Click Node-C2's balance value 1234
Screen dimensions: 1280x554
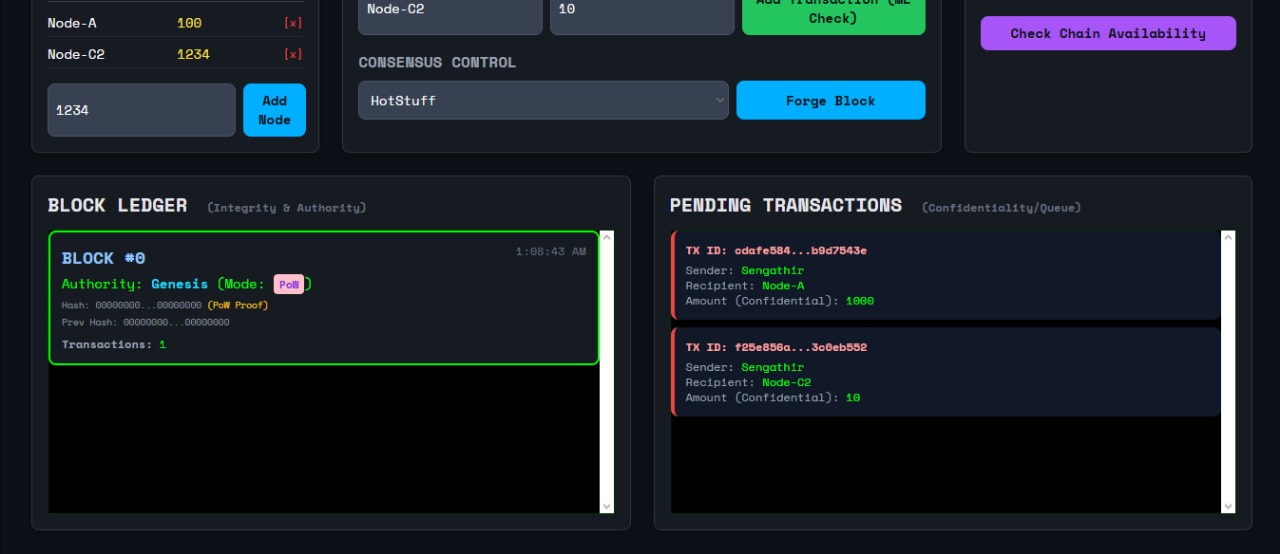[x=193, y=55]
